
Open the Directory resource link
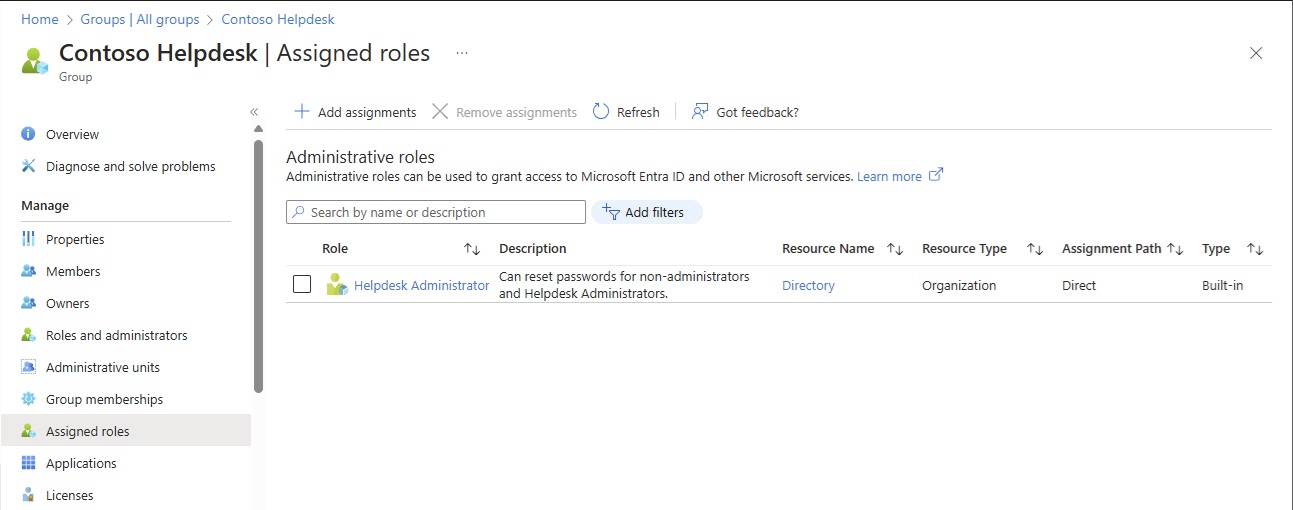pyautogui.click(x=808, y=285)
